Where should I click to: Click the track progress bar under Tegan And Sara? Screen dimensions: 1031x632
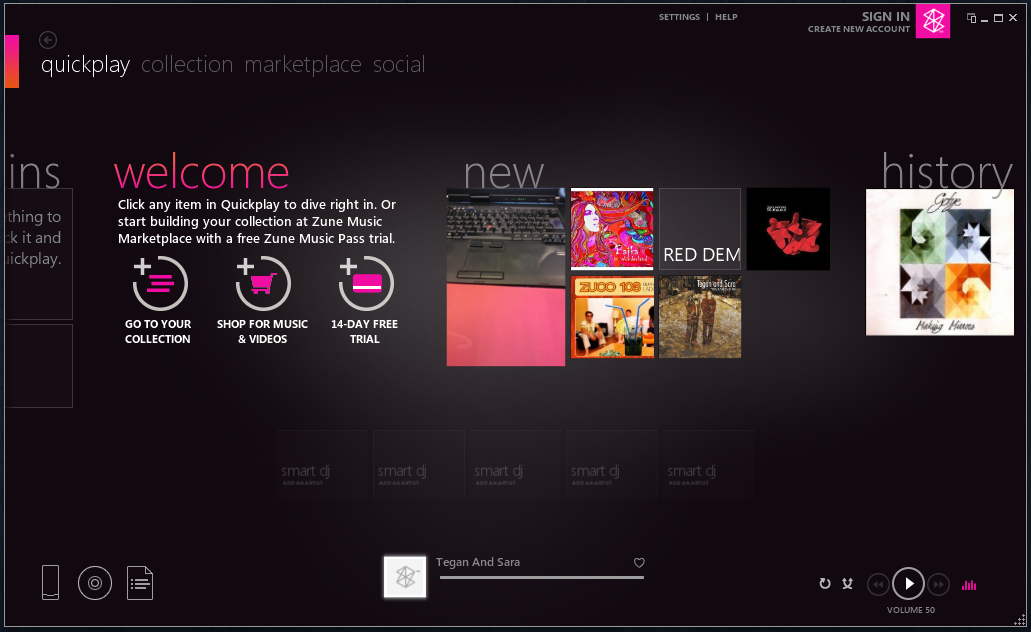tap(541, 577)
